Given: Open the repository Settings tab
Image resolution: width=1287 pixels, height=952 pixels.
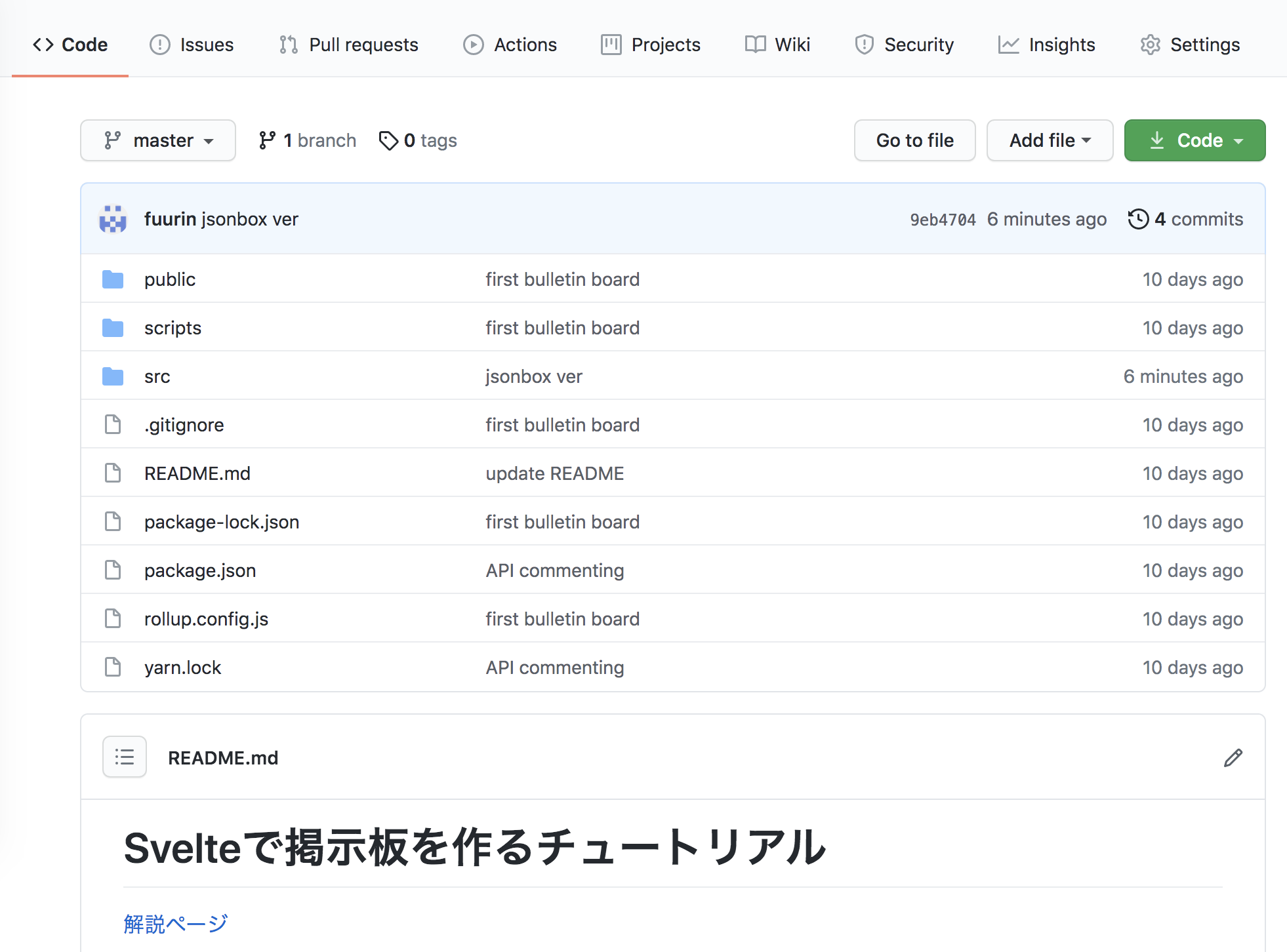Looking at the screenshot, I should pos(1190,45).
